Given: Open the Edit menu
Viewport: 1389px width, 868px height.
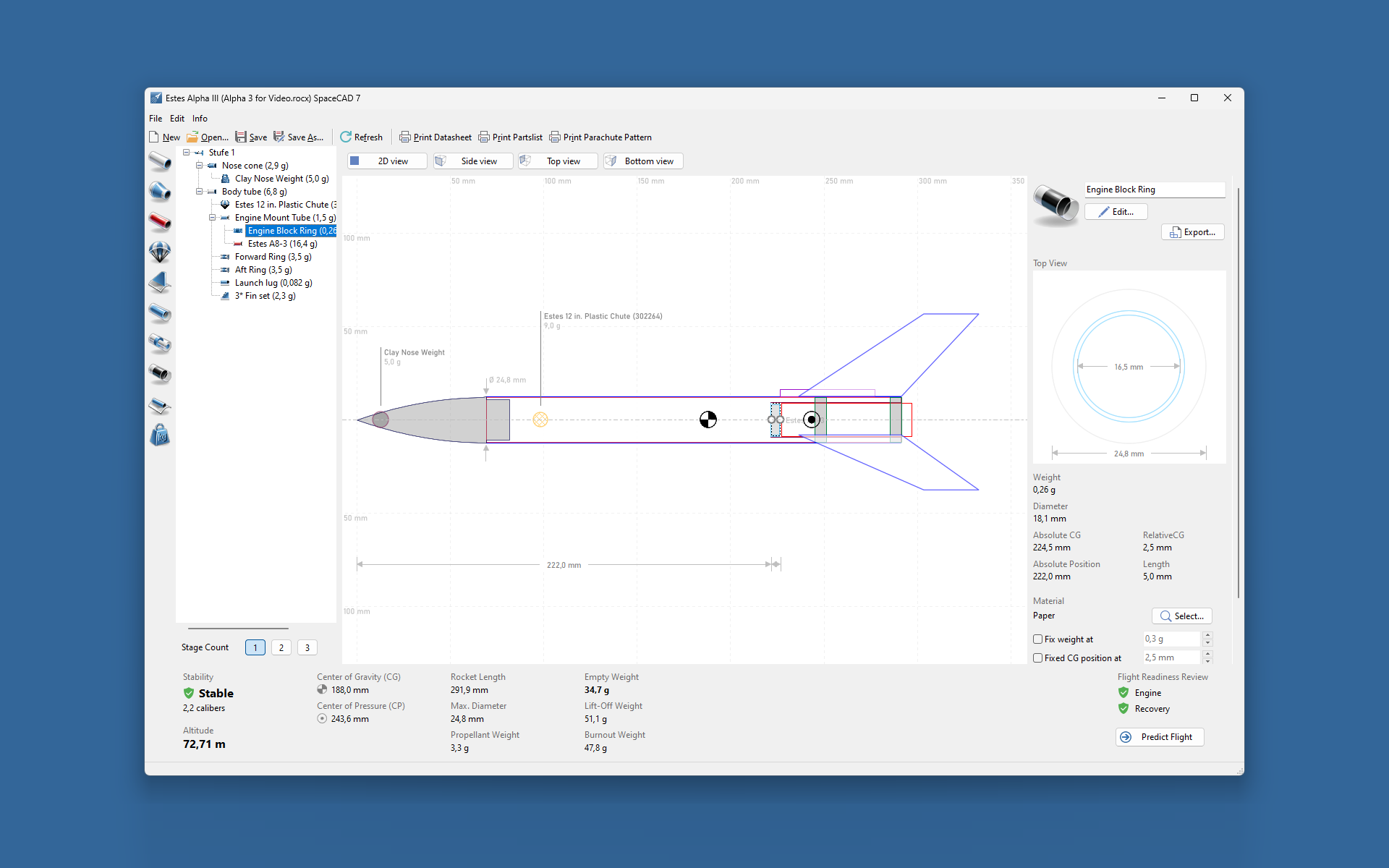Looking at the screenshot, I should (177, 119).
